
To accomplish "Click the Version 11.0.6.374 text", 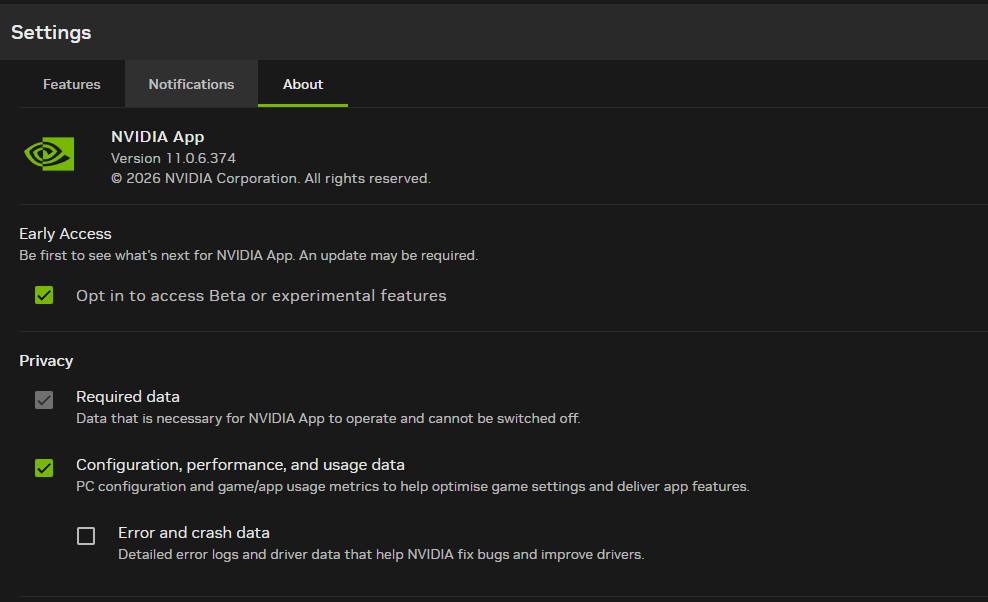I will 173,158.
